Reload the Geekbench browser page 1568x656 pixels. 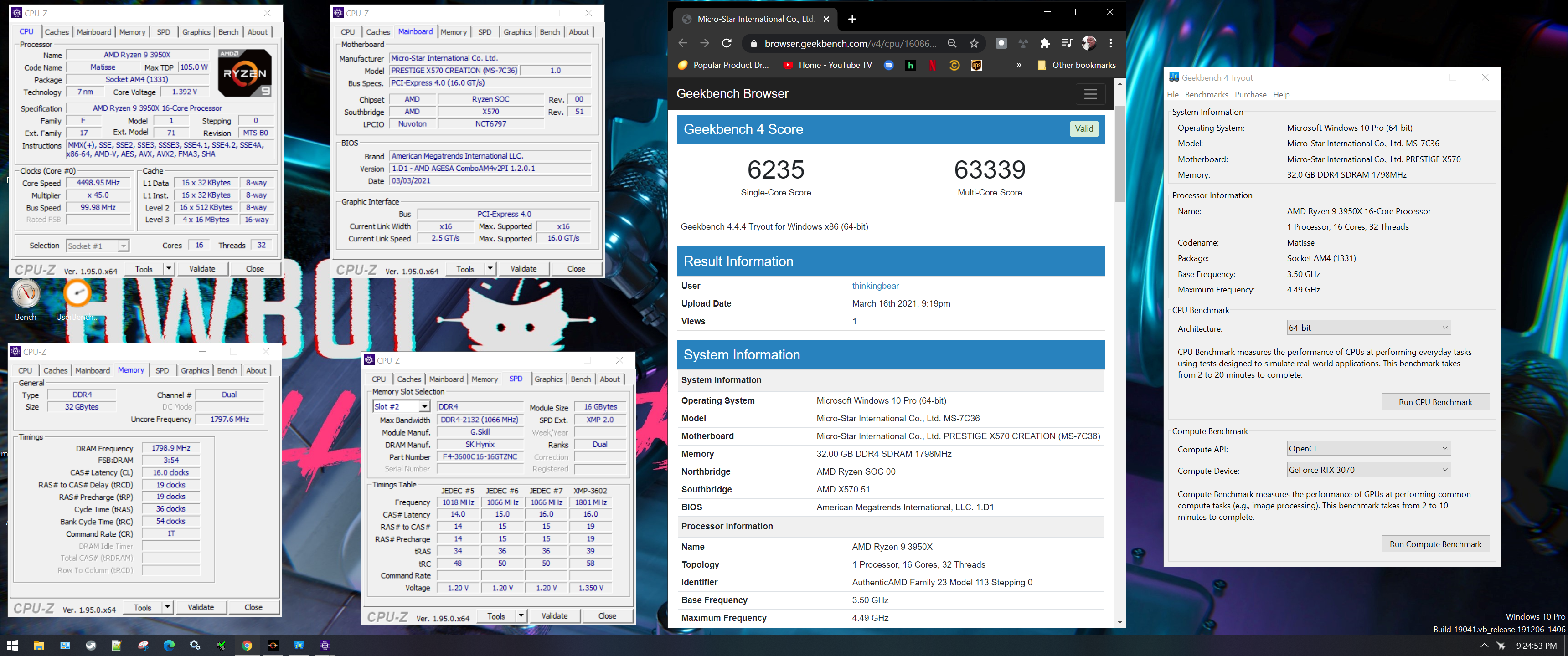726,43
